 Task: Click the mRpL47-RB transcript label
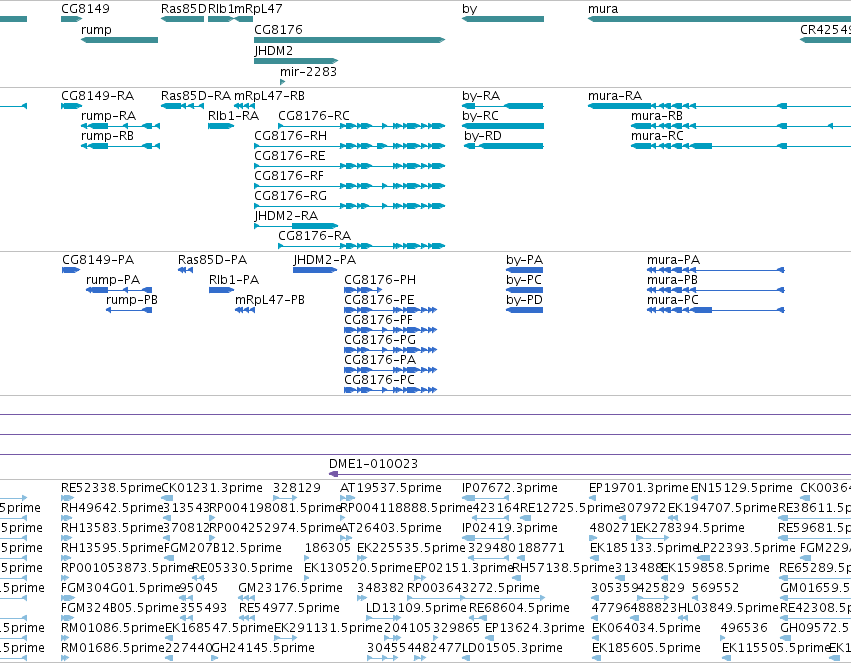tap(269, 95)
